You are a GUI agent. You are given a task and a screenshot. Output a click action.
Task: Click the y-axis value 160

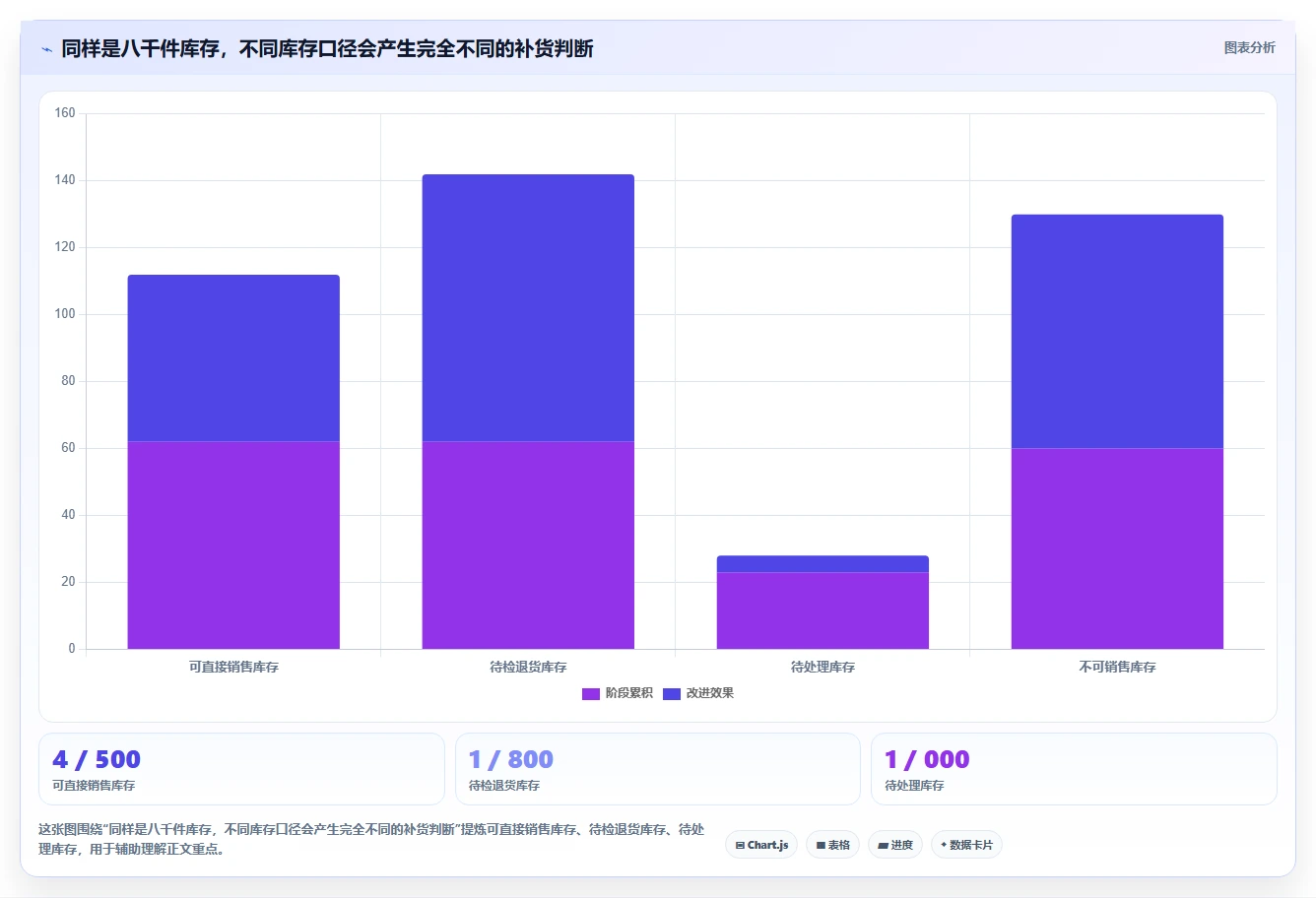click(65, 113)
